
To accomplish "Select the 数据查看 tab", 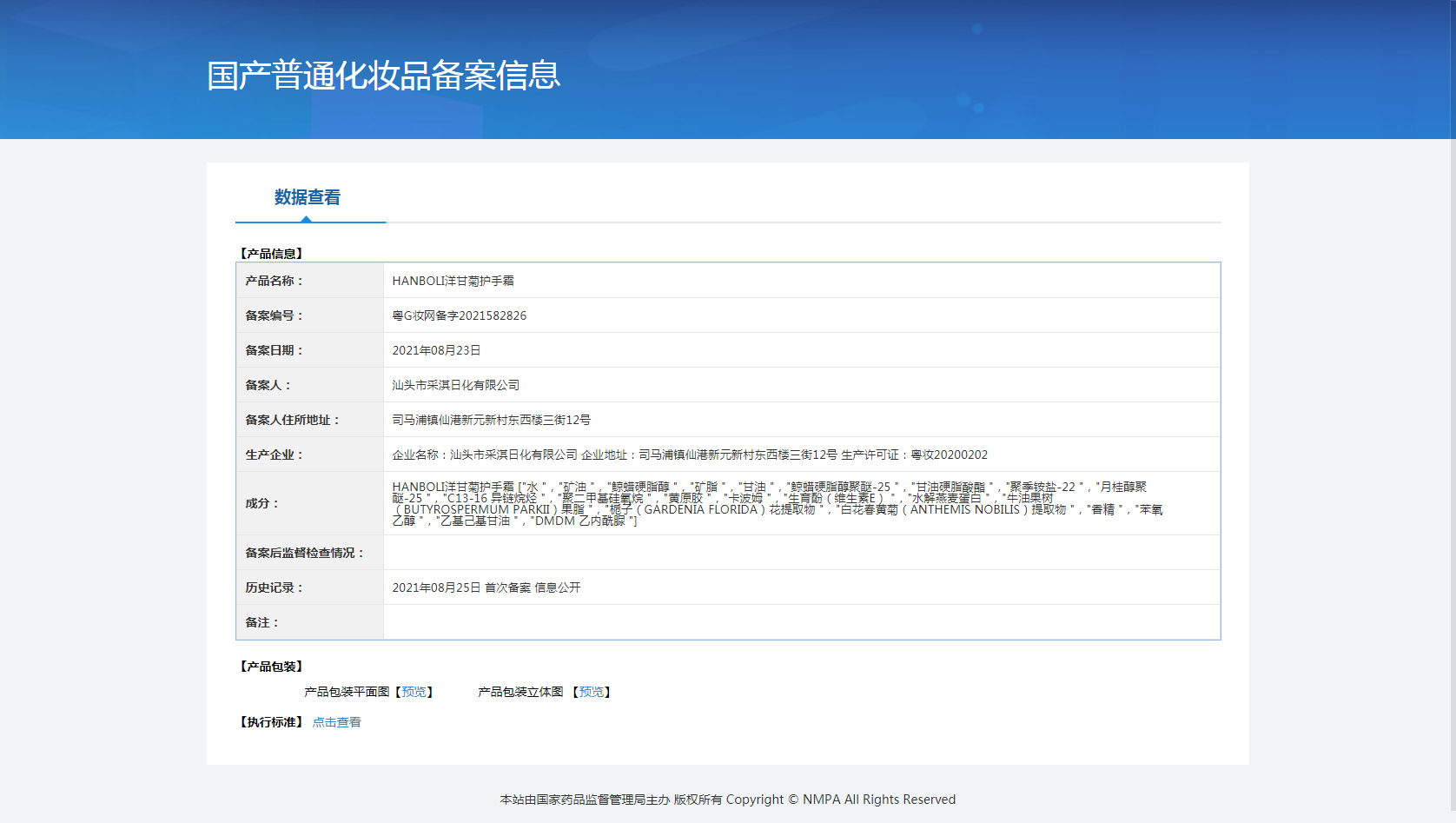I will [x=308, y=197].
